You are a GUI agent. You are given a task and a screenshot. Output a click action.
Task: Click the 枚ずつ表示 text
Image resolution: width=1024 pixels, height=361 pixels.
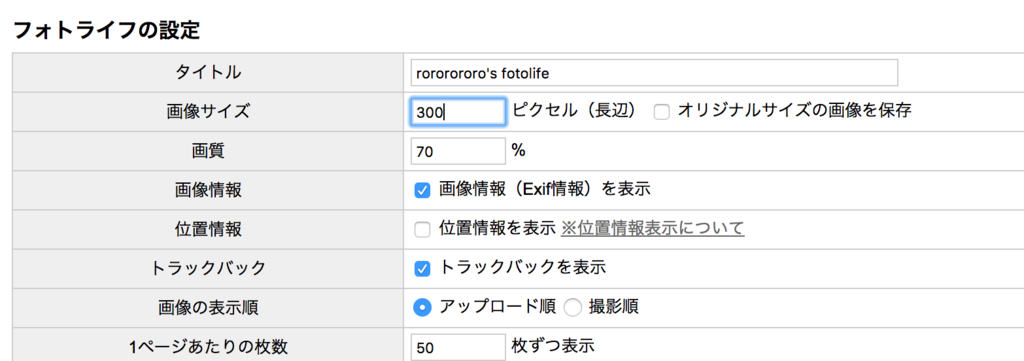(x=554, y=345)
